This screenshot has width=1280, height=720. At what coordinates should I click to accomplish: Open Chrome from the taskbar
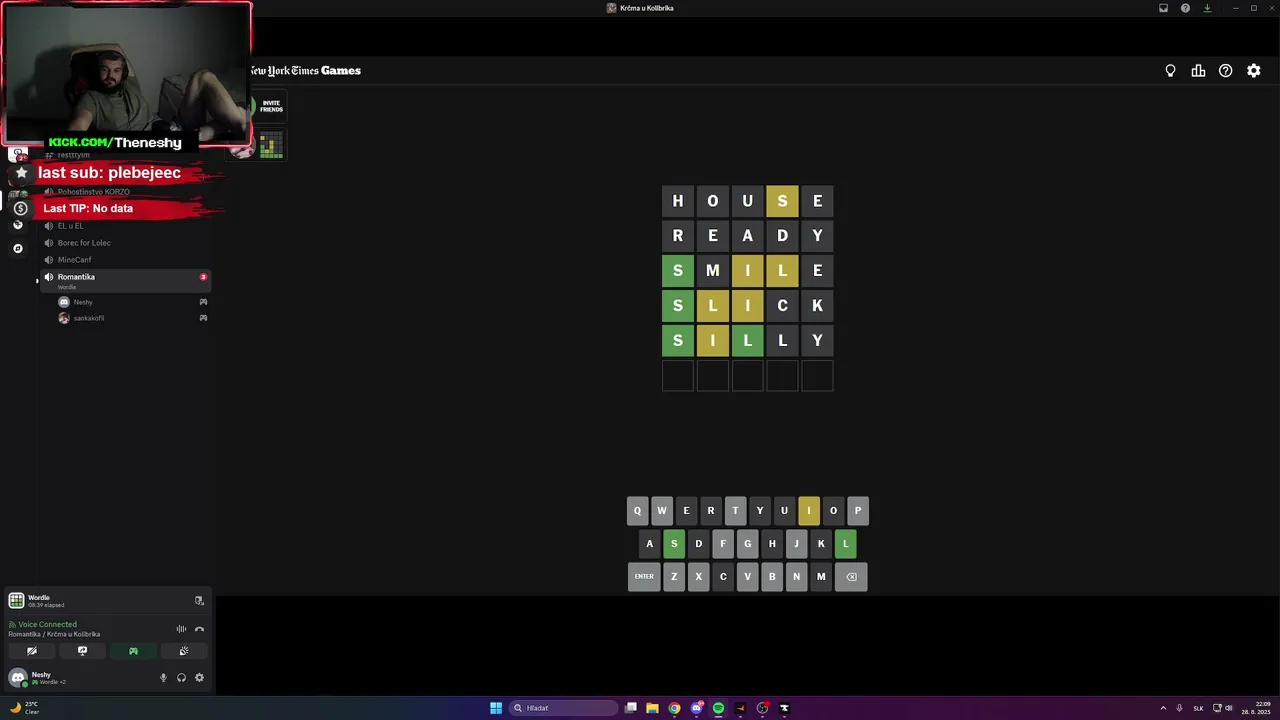674,708
